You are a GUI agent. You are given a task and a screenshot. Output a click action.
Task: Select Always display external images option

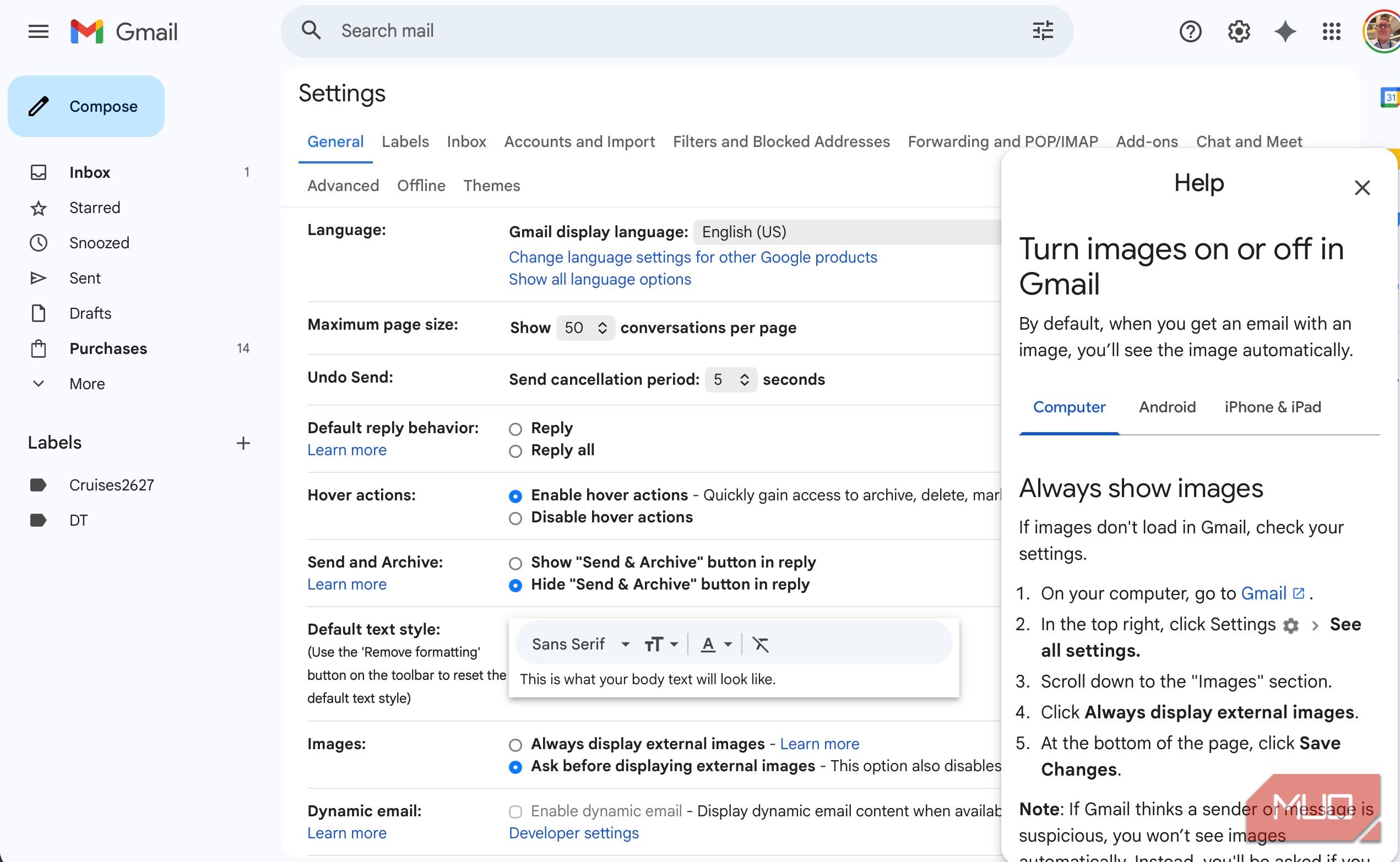[x=515, y=745]
